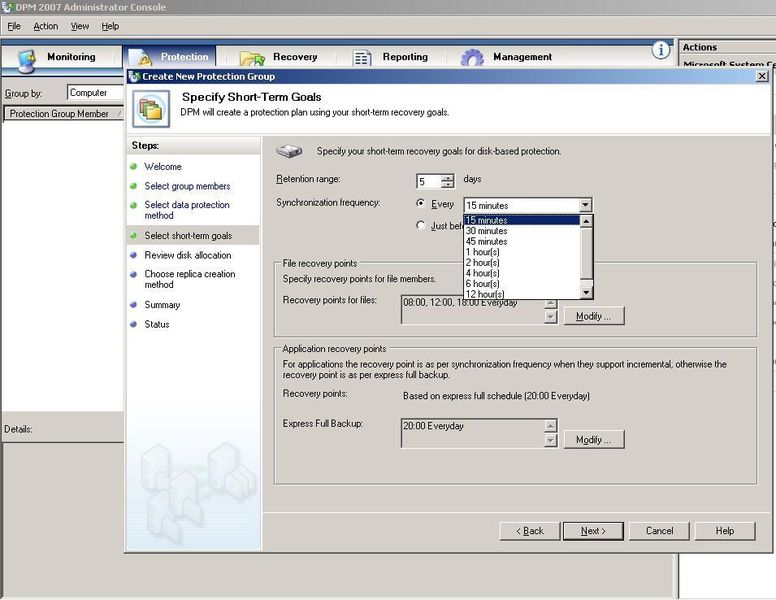
Task: Click the Choose replica creation method step
Action: click(x=190, y=279)
